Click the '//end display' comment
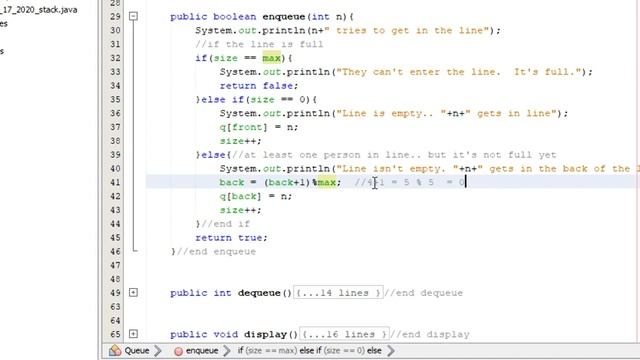 (x=430, y=334)
